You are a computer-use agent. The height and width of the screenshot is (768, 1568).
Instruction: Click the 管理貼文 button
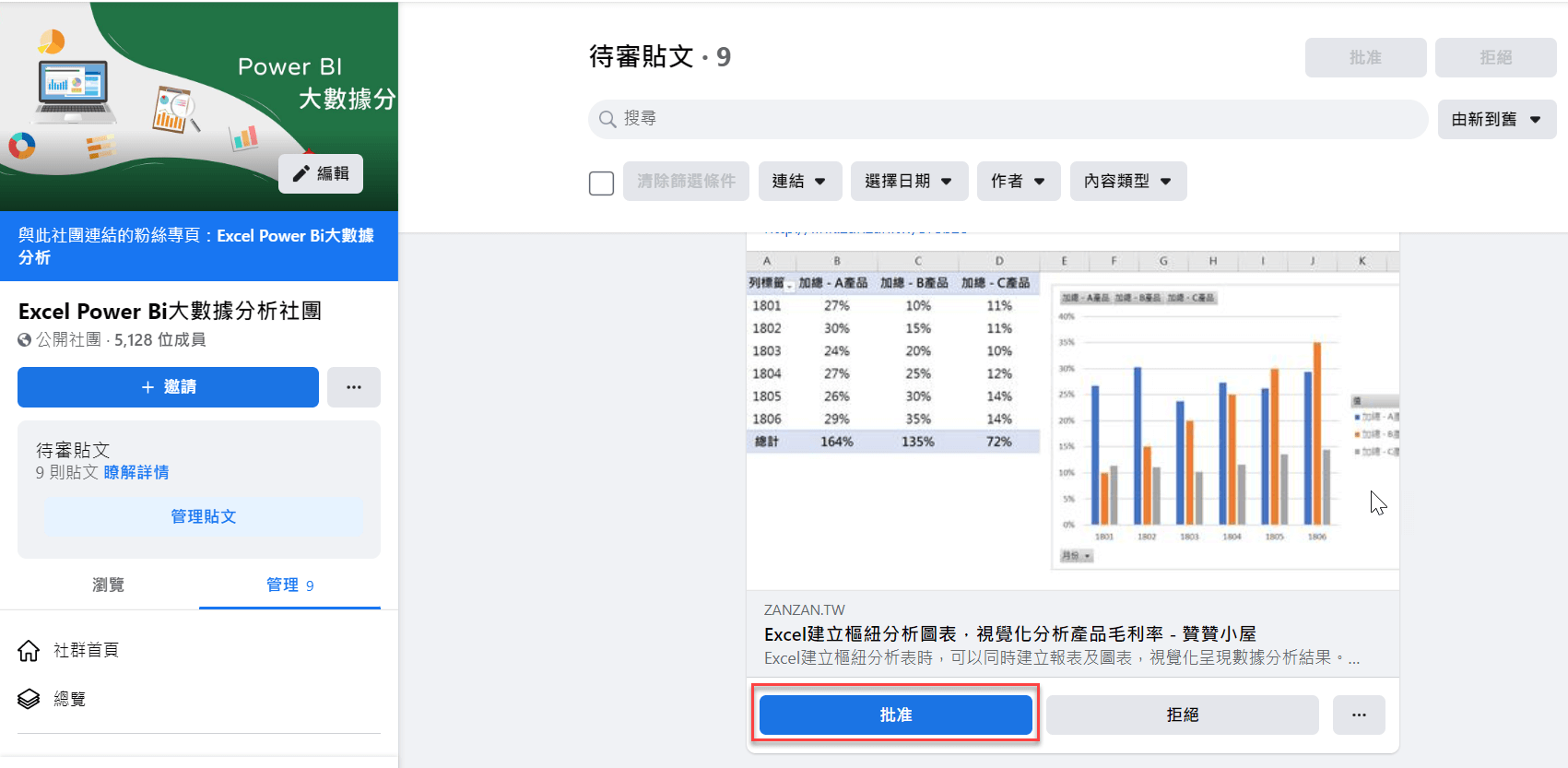coord(204,516)
